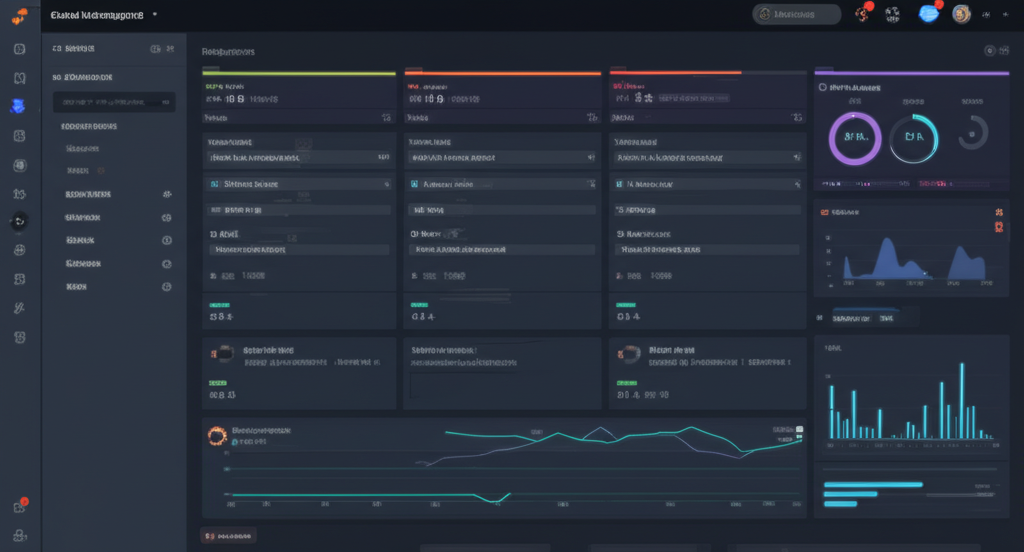Click the longest cyan progress bar at bottom right

872,485
